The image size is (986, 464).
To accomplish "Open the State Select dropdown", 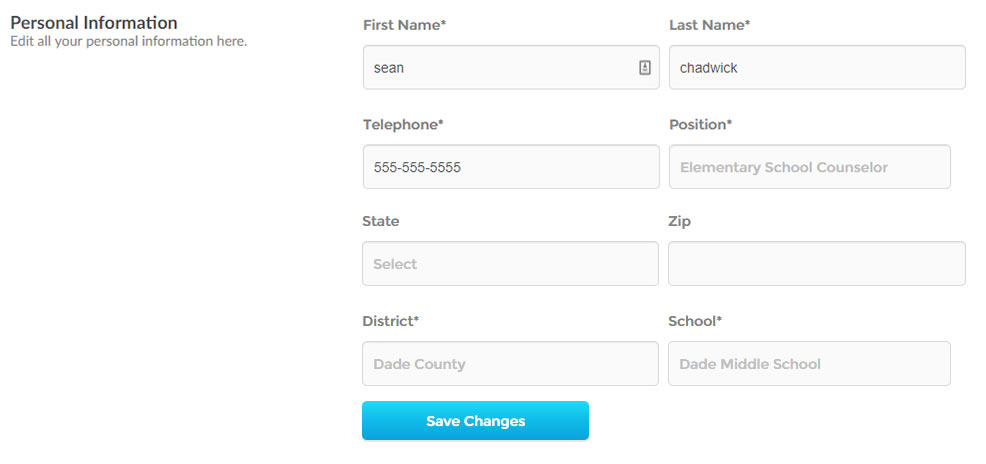I will pyautogui.click(x=510, y=263).
